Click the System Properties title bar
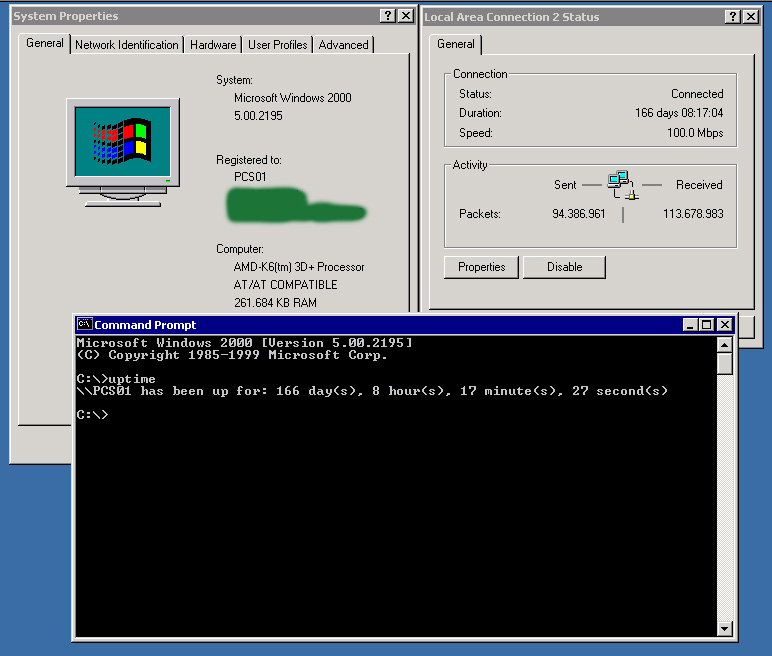 212,16
